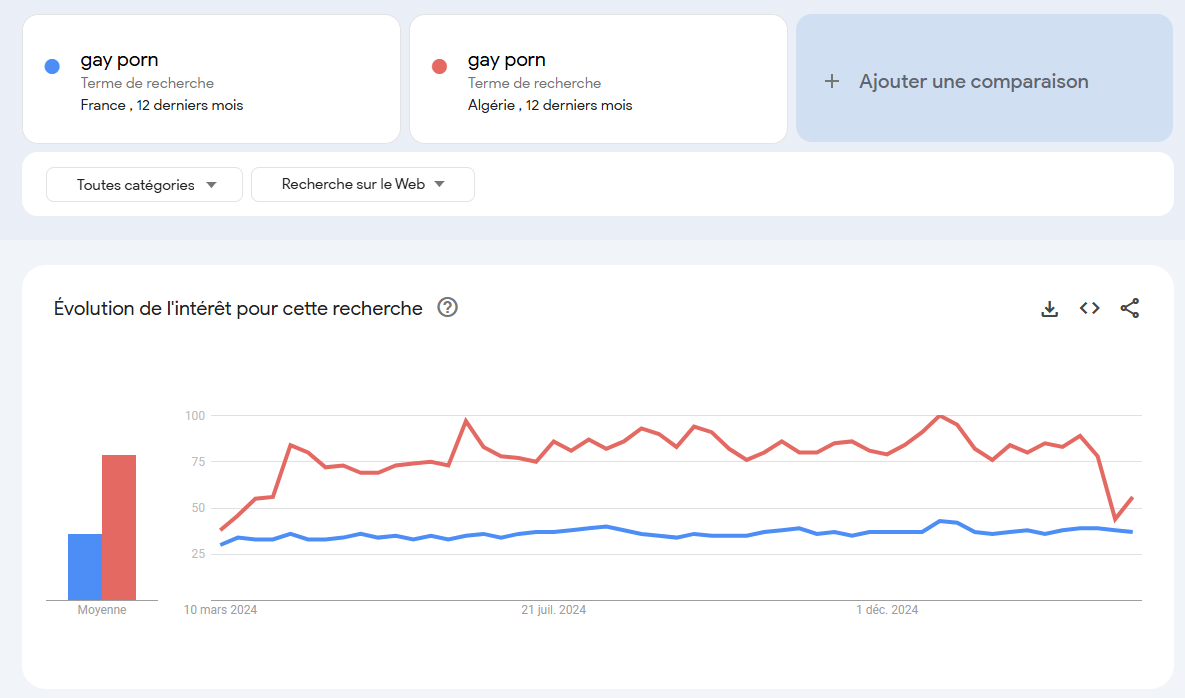Screen dimensions: 1185x698
Task: Click the '1 déc. 2024' axis label
Action: click(x=887, y=610)
